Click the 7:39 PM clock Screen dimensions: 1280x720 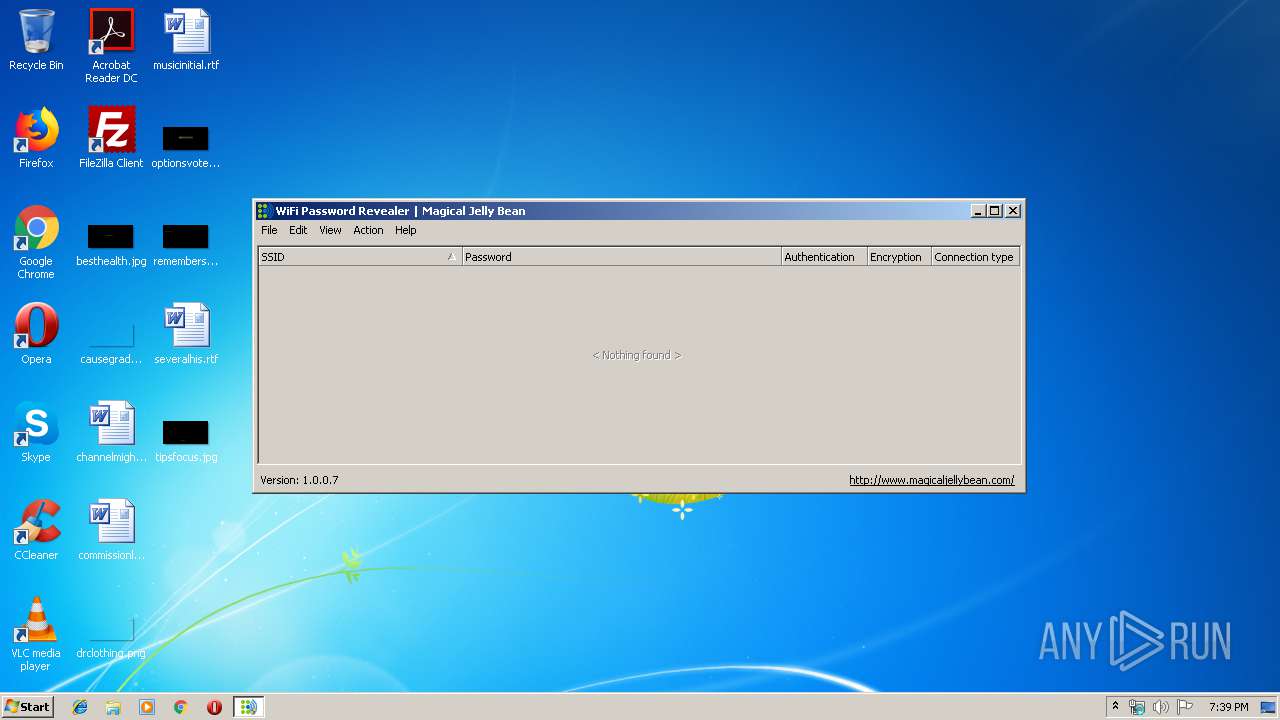point(1228,707)
